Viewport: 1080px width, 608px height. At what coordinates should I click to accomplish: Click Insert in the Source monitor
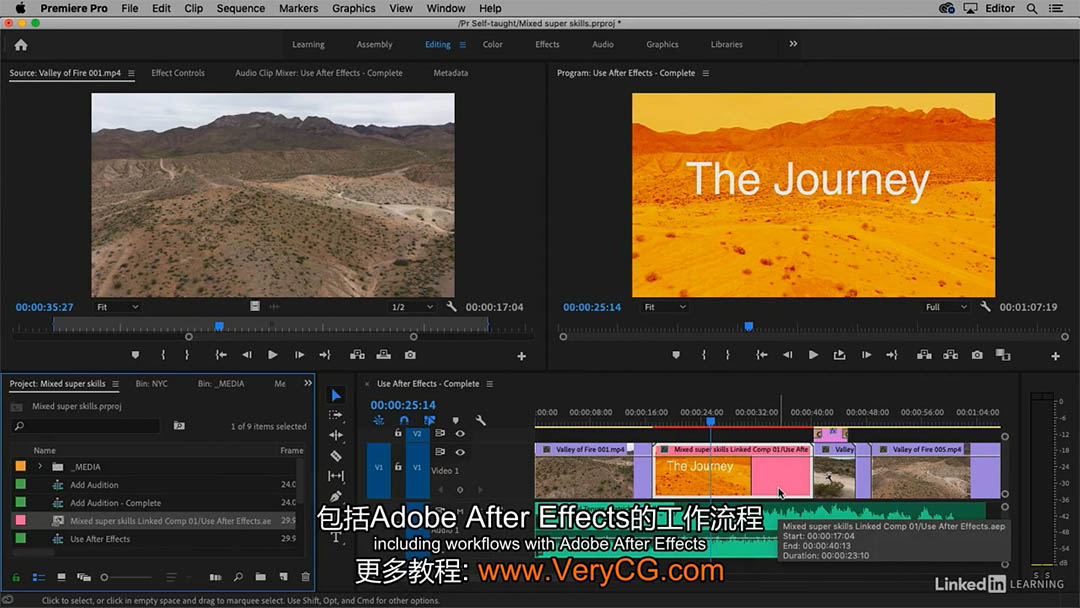(x=357, y=355)
